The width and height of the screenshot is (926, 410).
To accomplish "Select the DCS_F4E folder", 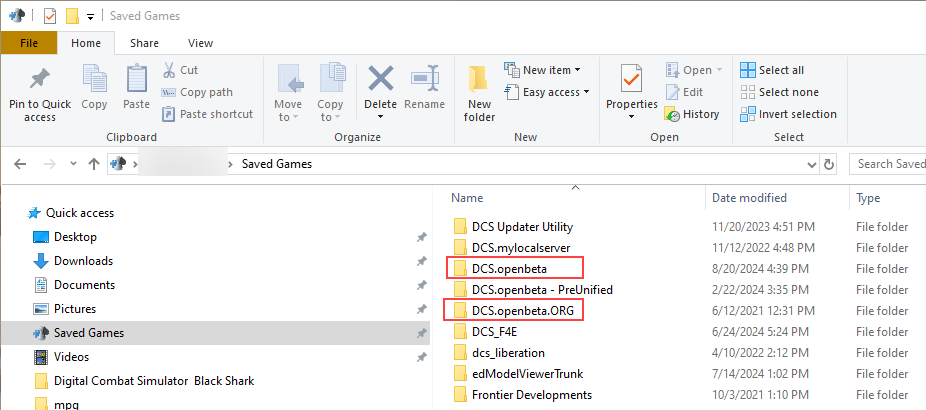I will pos(486,331).
